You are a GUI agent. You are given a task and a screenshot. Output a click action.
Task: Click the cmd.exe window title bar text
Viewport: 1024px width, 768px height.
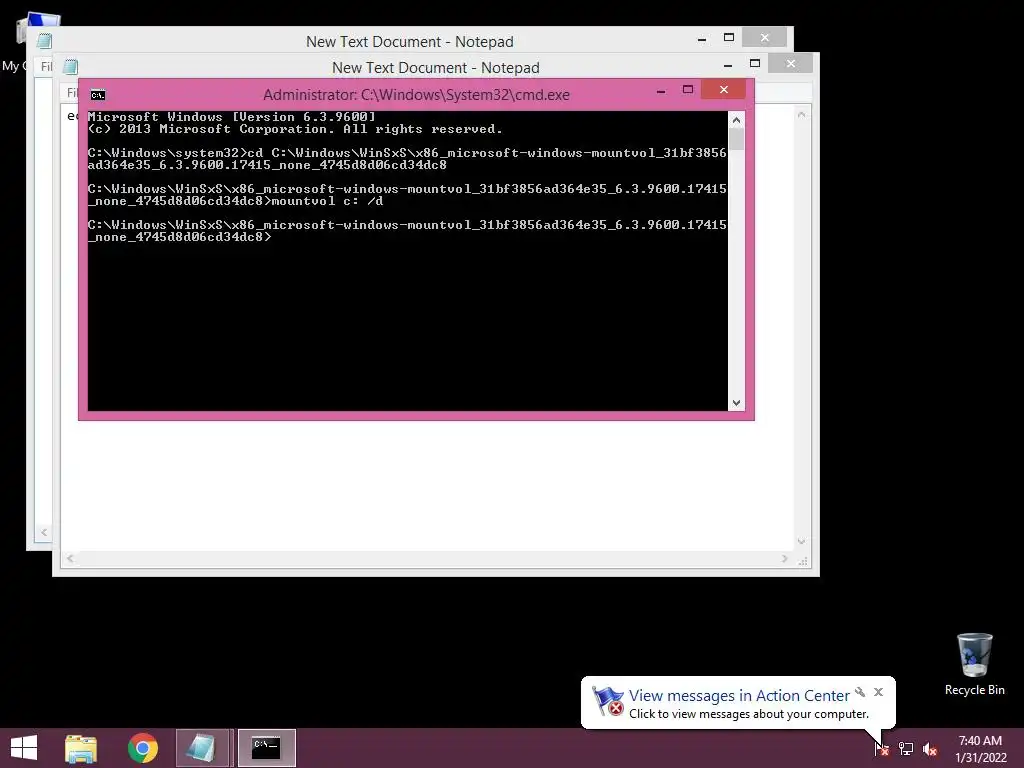[x=416, y=95]
